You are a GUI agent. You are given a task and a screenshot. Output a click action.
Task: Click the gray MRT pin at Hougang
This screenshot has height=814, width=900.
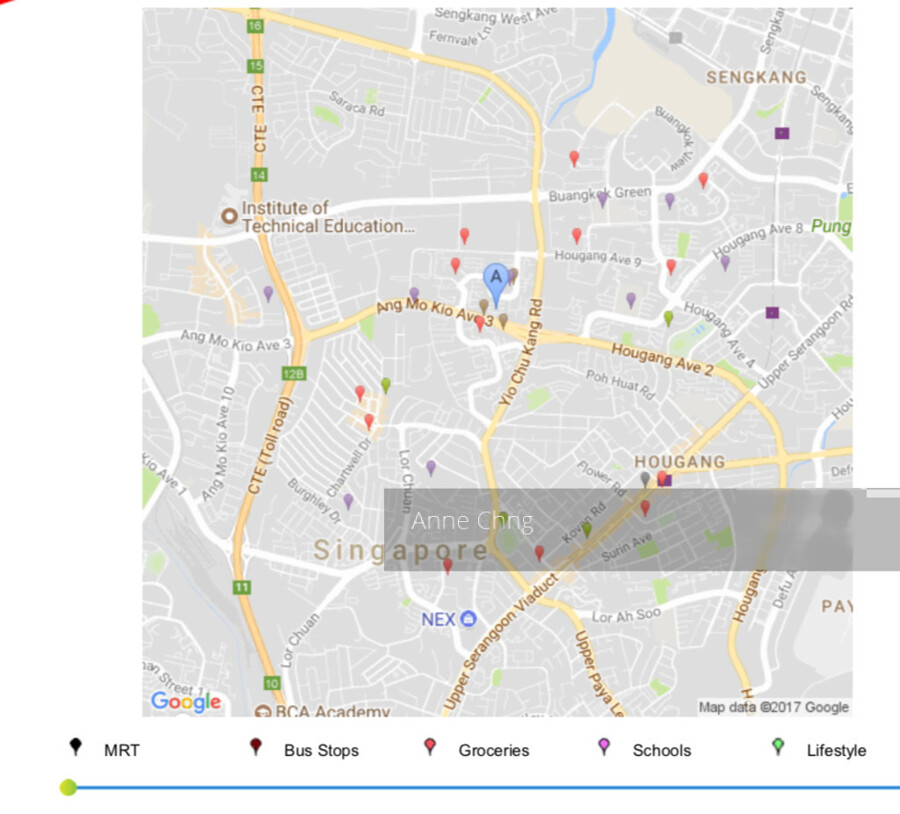pos(645,480)
